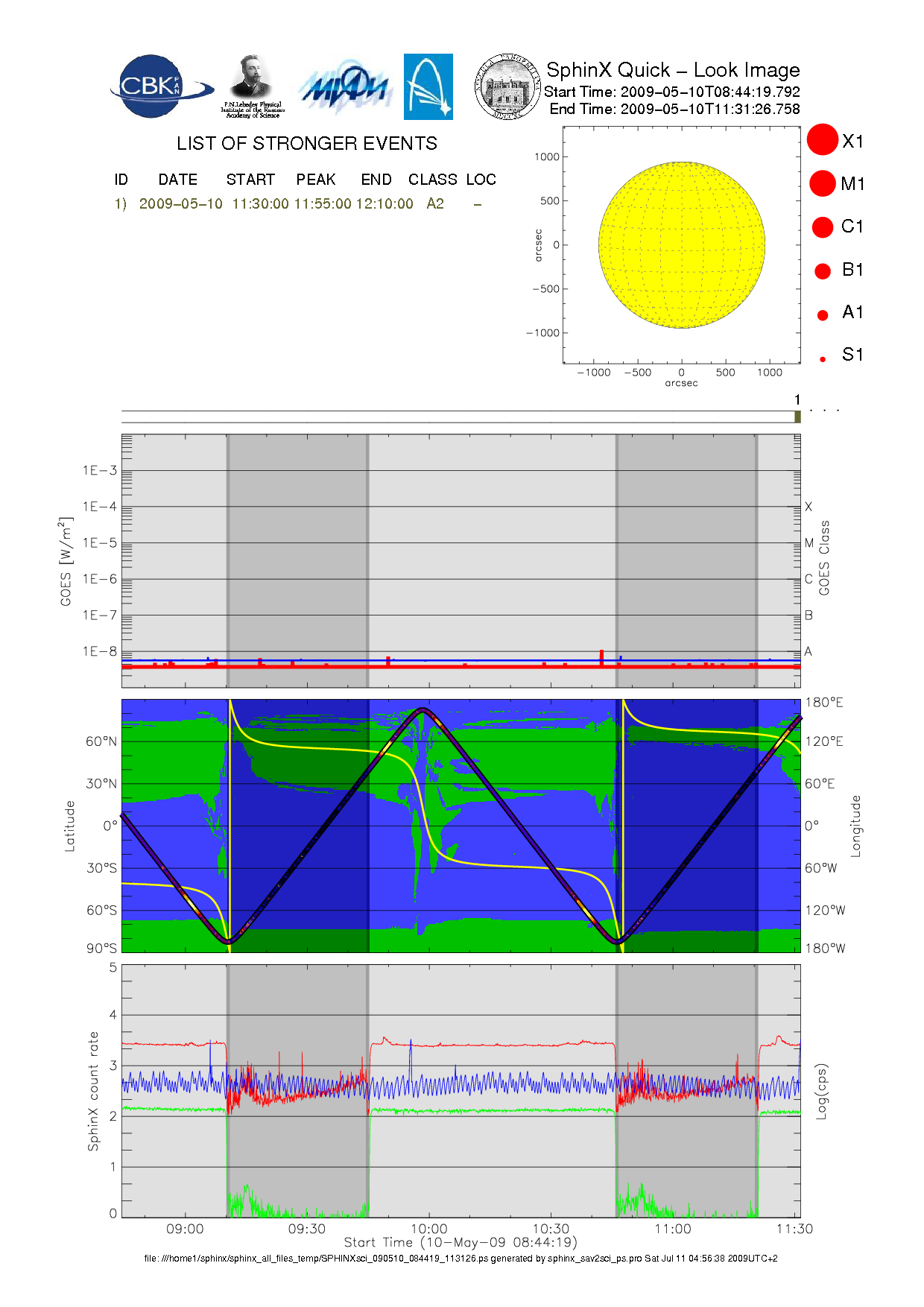Click the blue MIFI script logo

(344, 88)
